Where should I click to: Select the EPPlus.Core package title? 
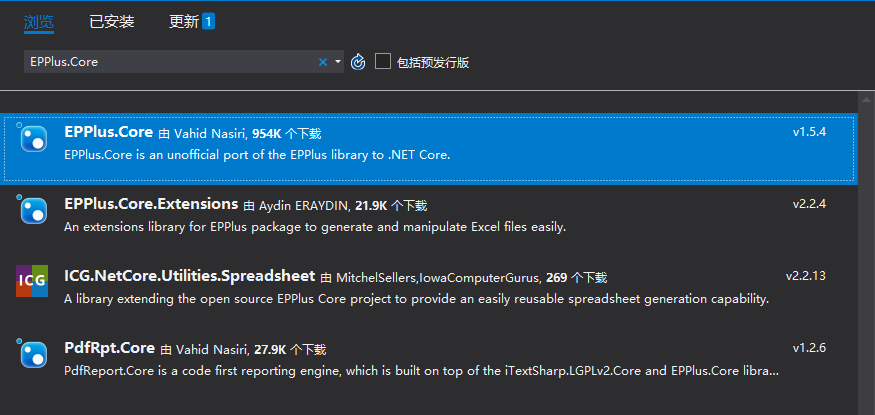pyautogui.click(x=108, y=132)
